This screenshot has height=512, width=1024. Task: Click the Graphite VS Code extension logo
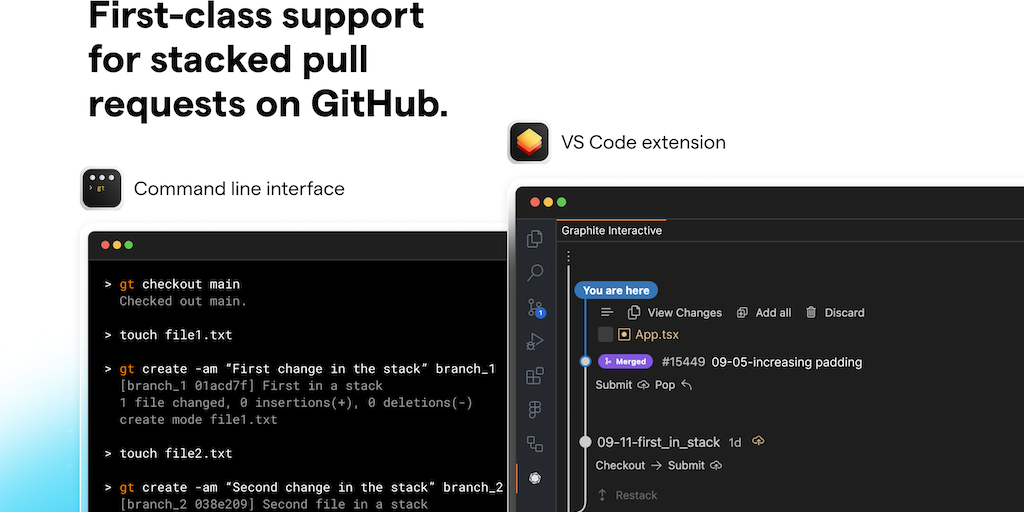coord(529,142)
